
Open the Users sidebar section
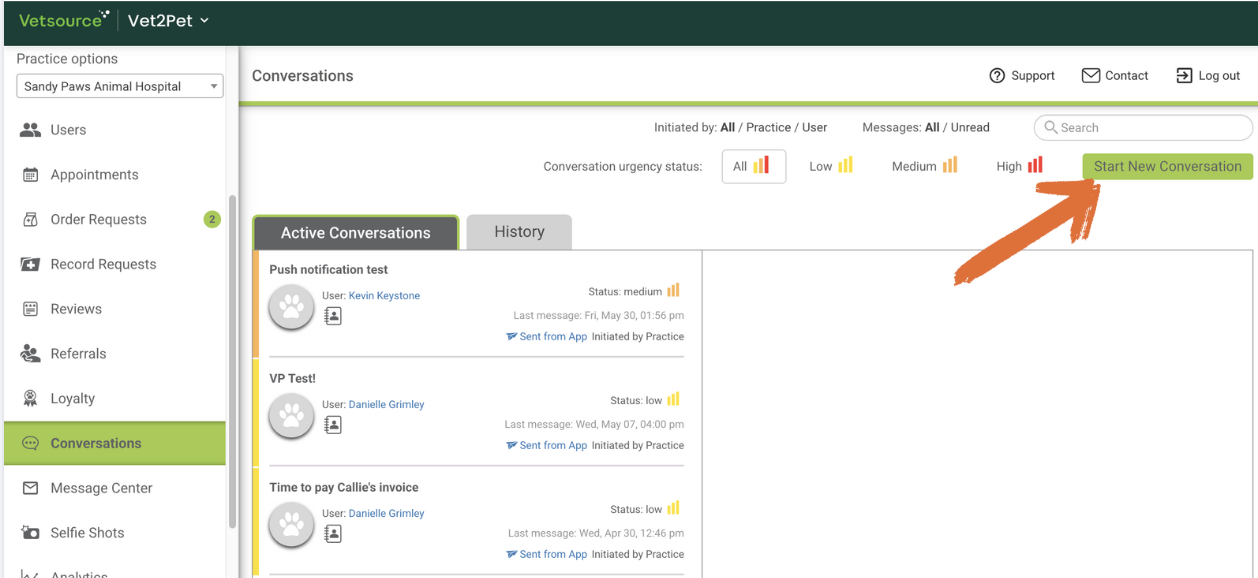[68, 130]
